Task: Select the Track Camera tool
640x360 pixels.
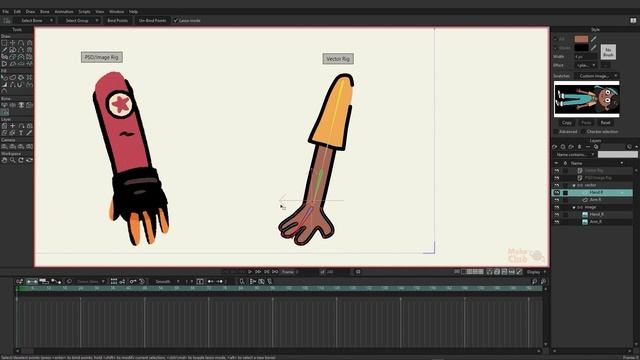Action: pos(4,146)
